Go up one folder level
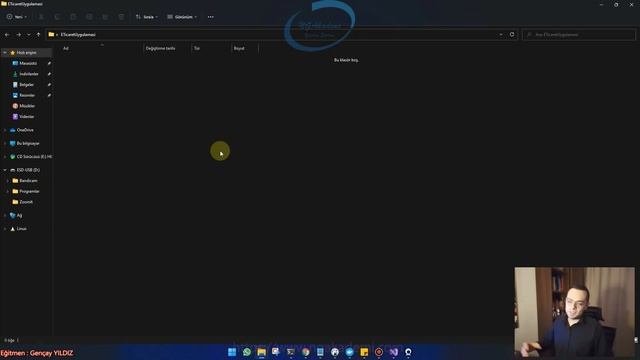640x360 pixels. 38,35
